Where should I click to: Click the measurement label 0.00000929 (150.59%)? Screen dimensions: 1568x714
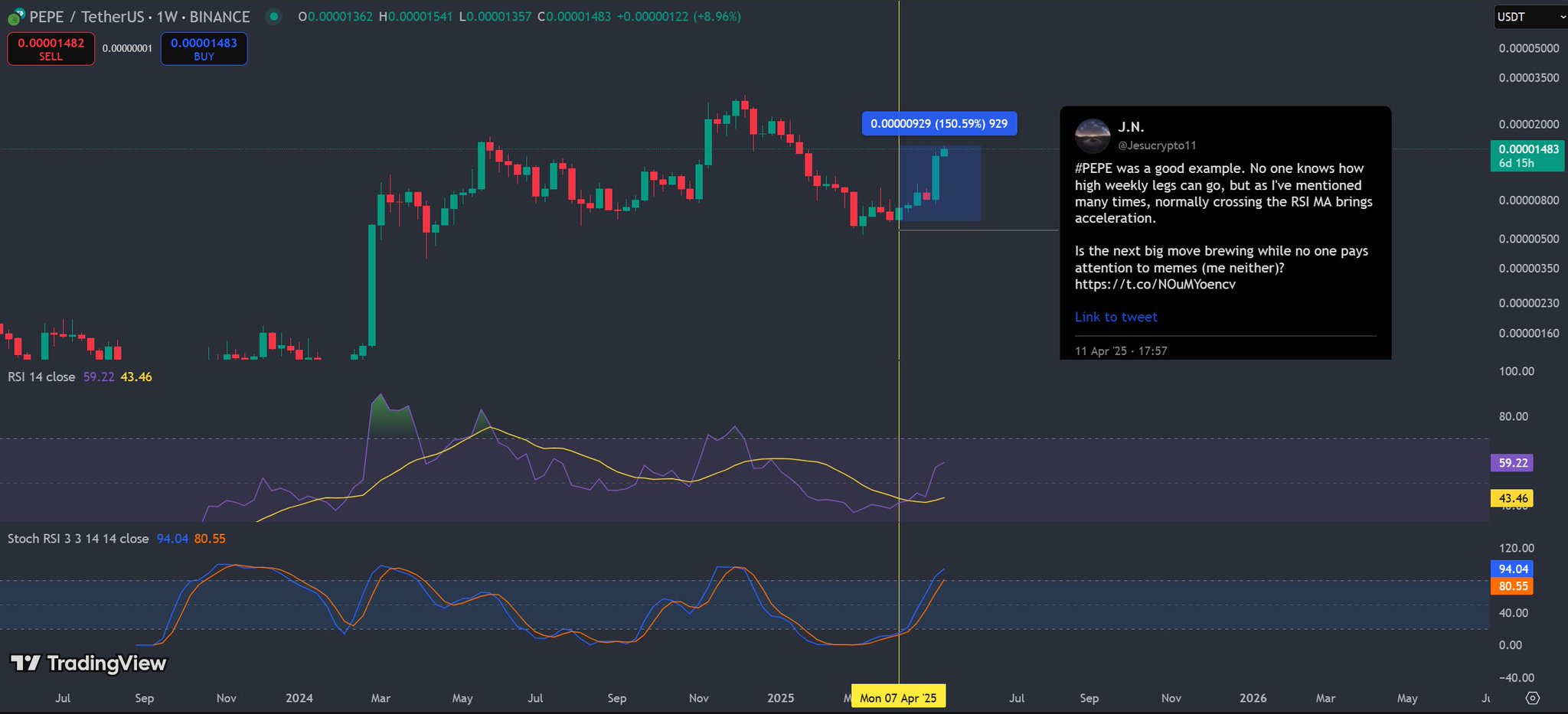click(939, 124)
